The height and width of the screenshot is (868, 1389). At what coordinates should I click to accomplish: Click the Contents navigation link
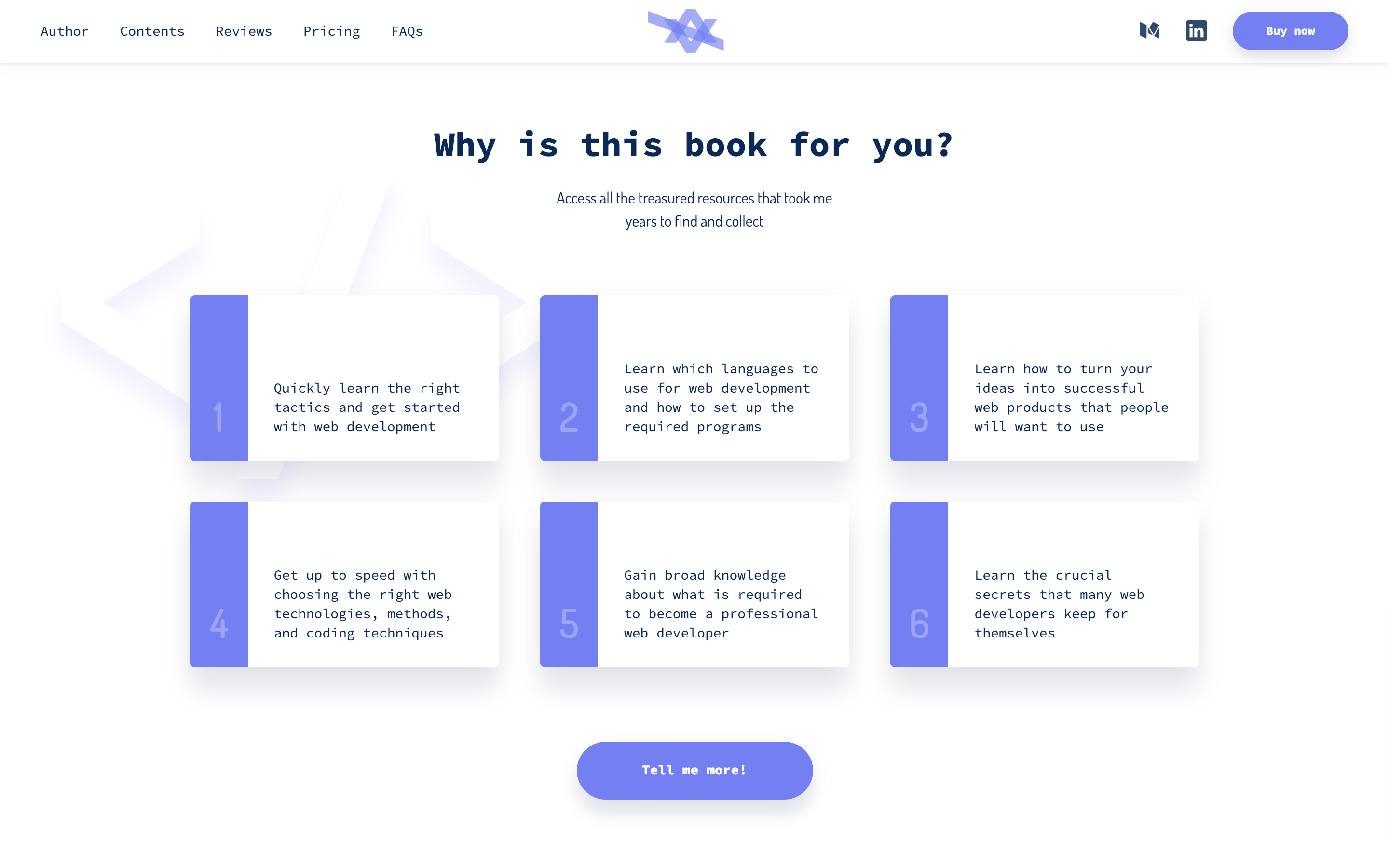pyautogui.click(x=152, y=30)
